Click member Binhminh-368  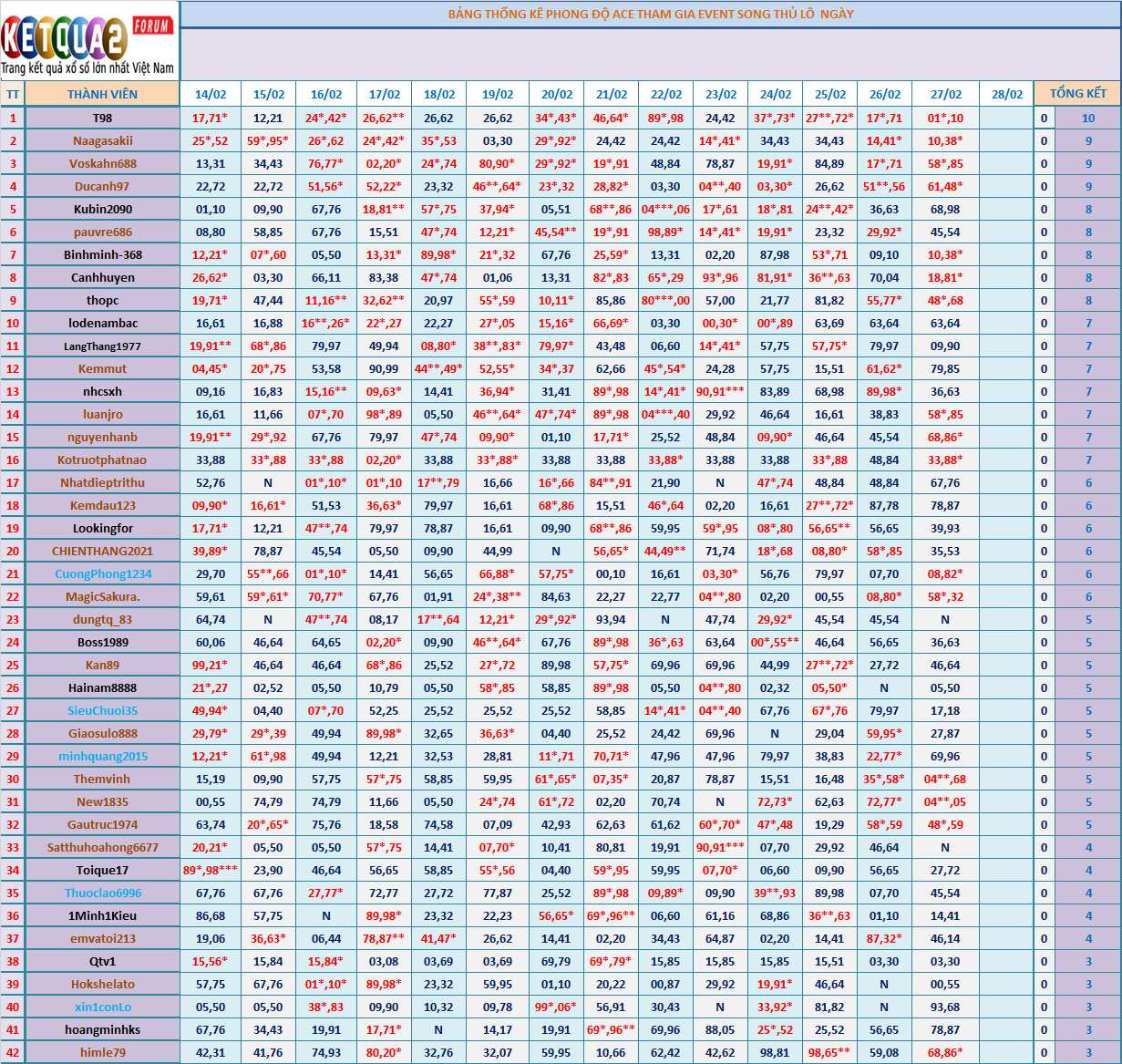tap(102, 254)
